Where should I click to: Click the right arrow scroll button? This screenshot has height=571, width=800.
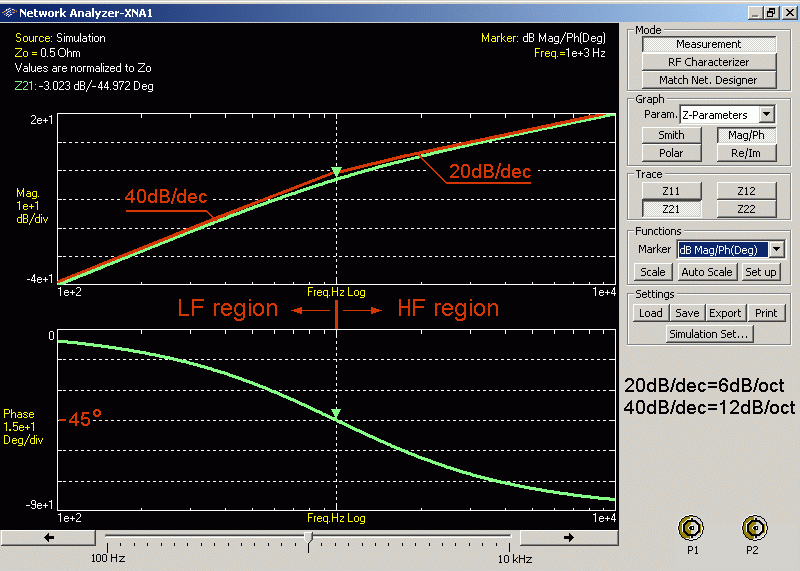569,538
